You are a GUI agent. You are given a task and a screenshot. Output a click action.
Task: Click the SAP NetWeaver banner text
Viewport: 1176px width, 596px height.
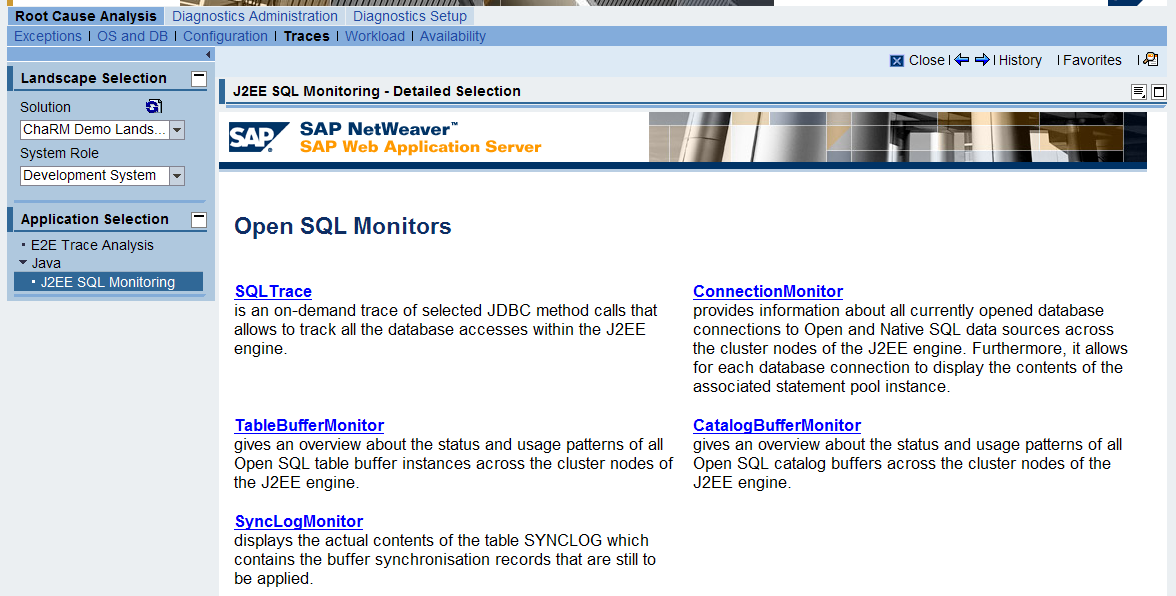point(379,128)
